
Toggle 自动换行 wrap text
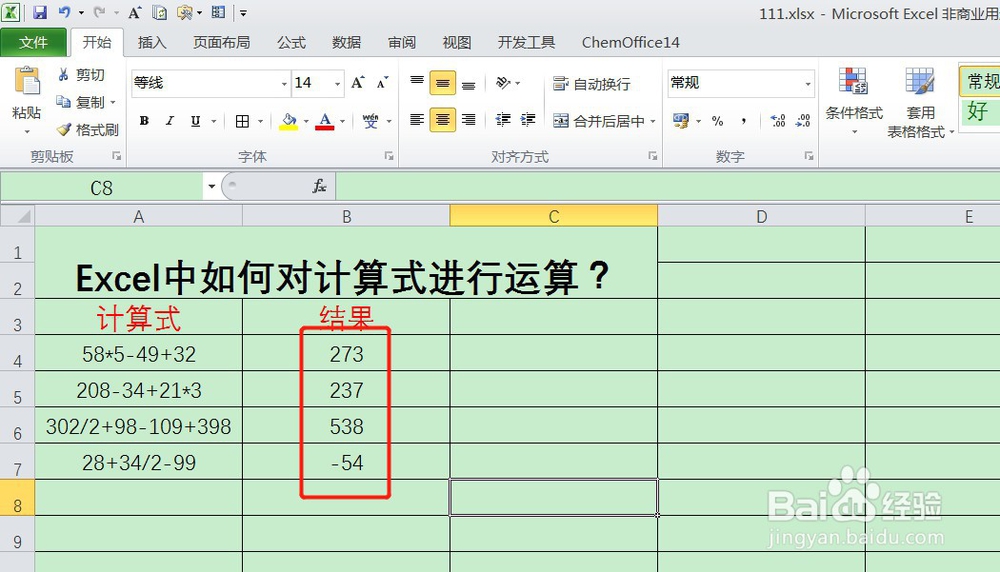pyautogui.click(x=591, y=84)
